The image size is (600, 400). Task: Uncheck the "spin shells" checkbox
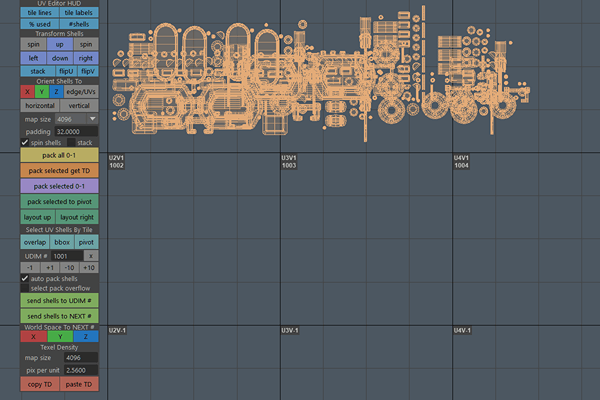(26, 142)
